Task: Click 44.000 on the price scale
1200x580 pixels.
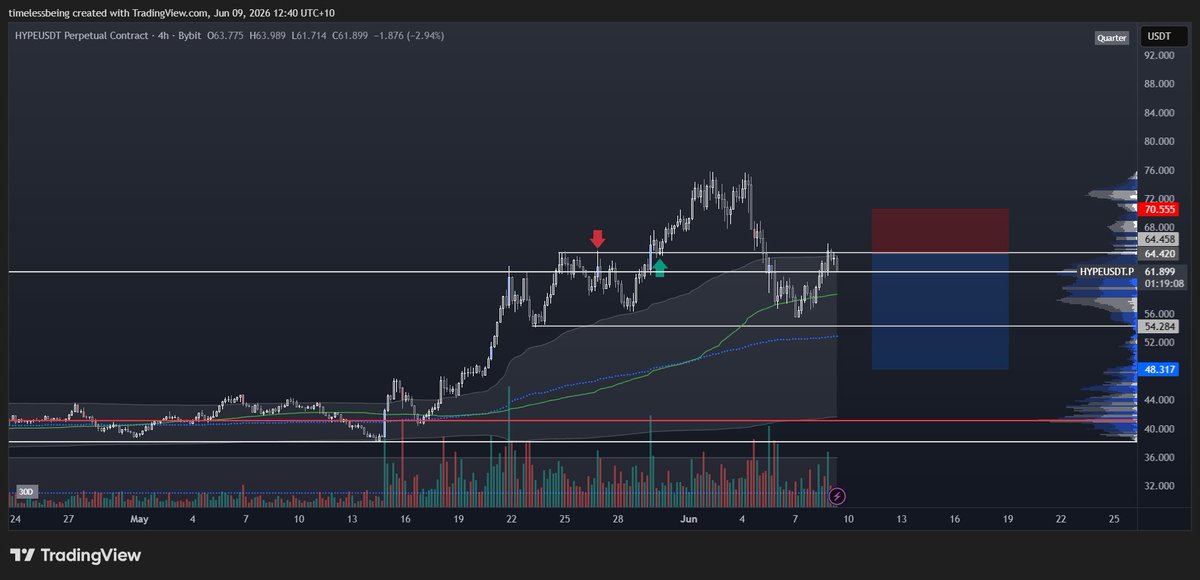Action: click(1159, 400)
